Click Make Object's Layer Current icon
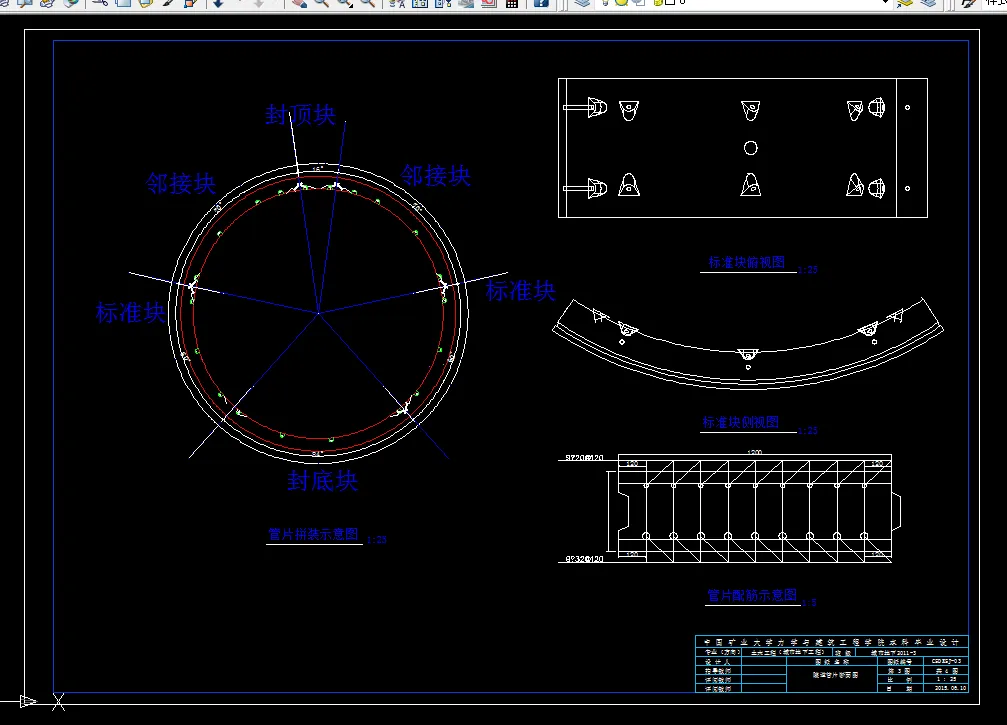 pyautogui.click(x=905, y=3)
